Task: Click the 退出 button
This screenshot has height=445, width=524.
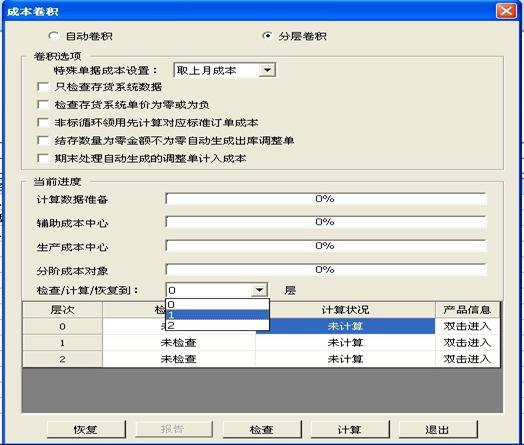Action: tap(437, 429)
